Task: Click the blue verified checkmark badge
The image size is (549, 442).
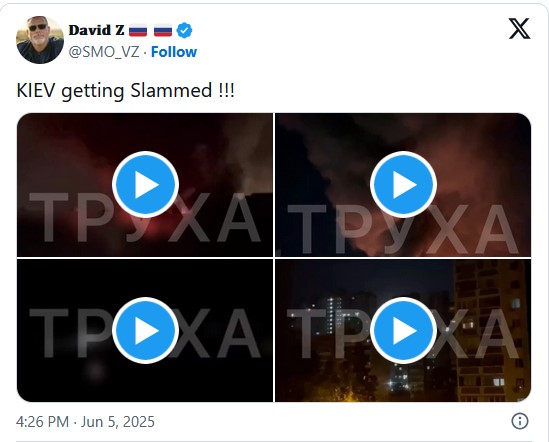Action: (185, 30)
